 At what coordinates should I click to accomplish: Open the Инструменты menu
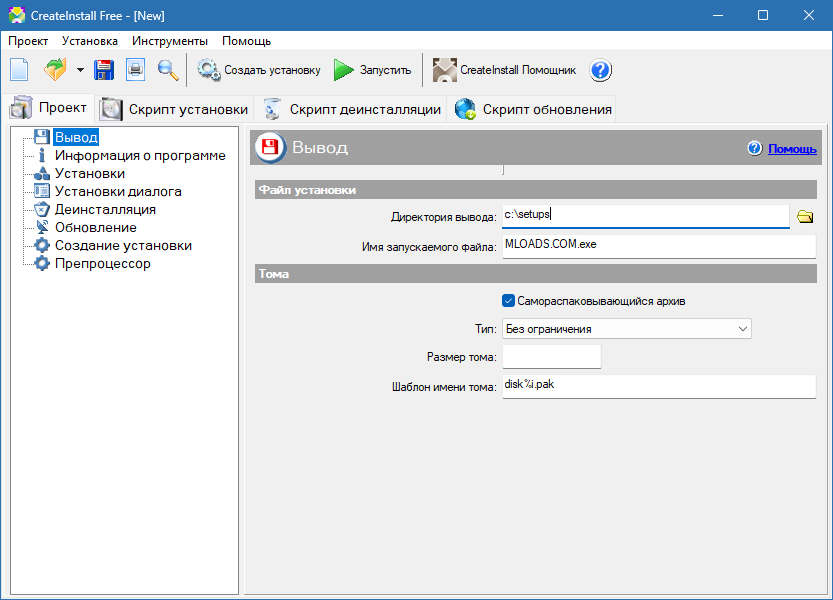point(170,41)
